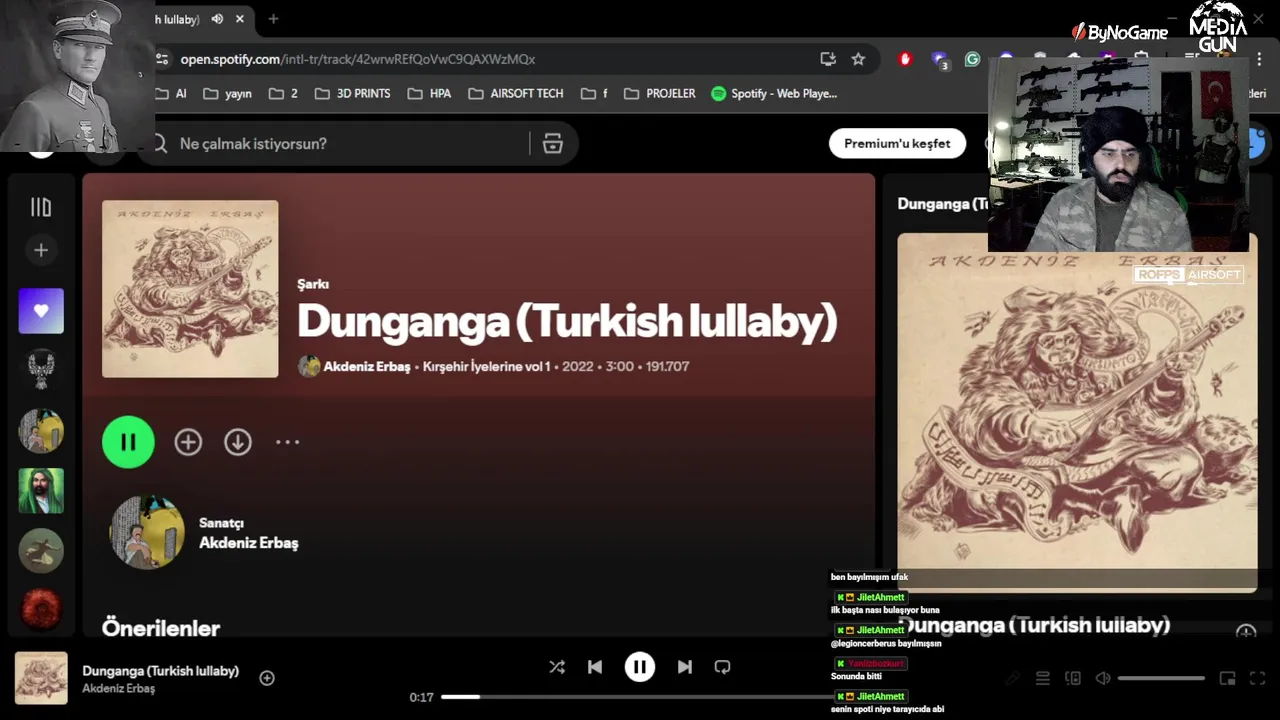This screenshot has height=720, width=1280.
Task: Open connect to a device icon
Action: [1073, 678]
